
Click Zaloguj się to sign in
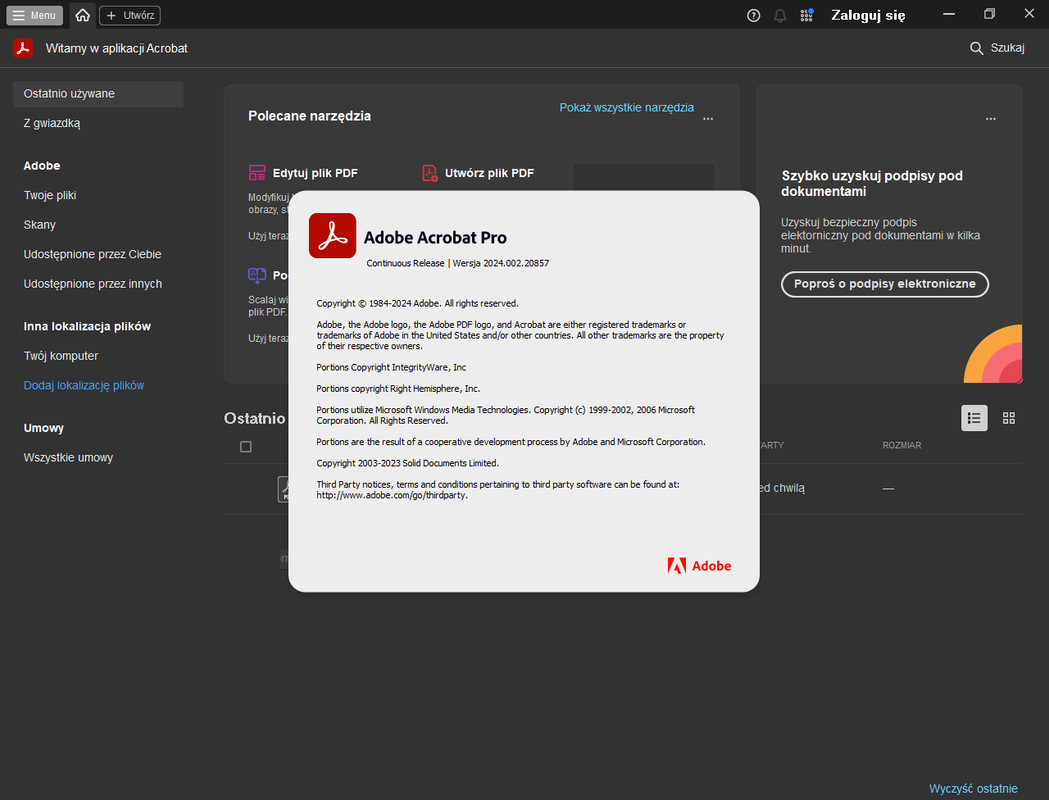click(868, 15)
